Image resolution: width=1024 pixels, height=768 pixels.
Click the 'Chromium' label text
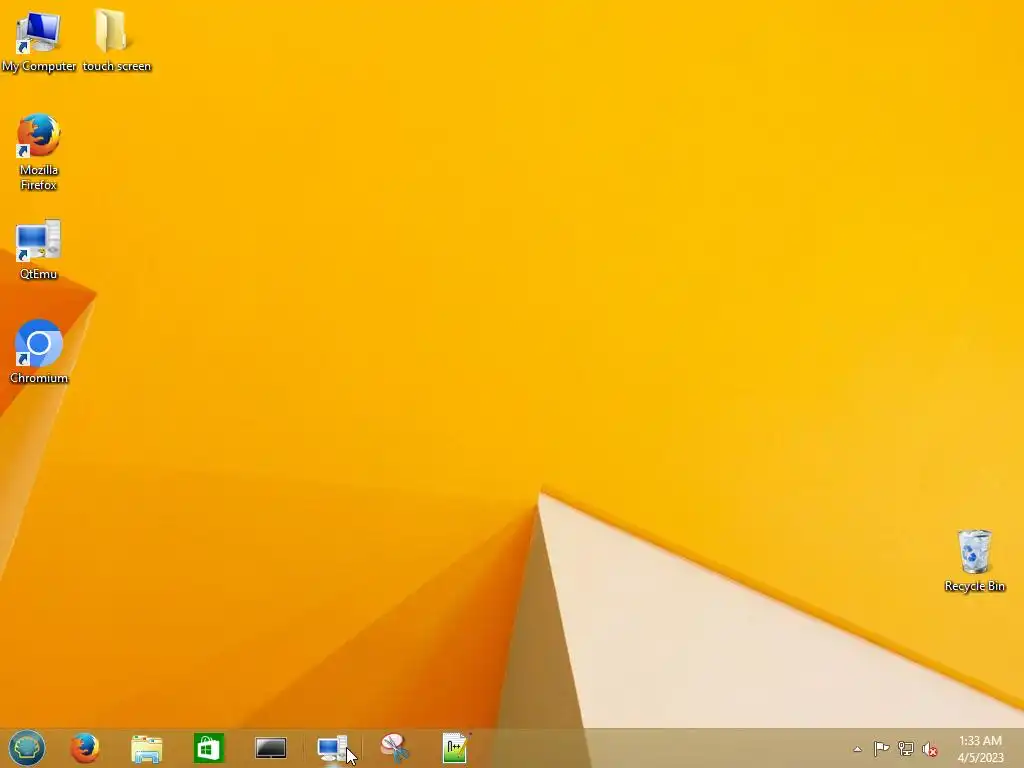[x=39, y=377]
